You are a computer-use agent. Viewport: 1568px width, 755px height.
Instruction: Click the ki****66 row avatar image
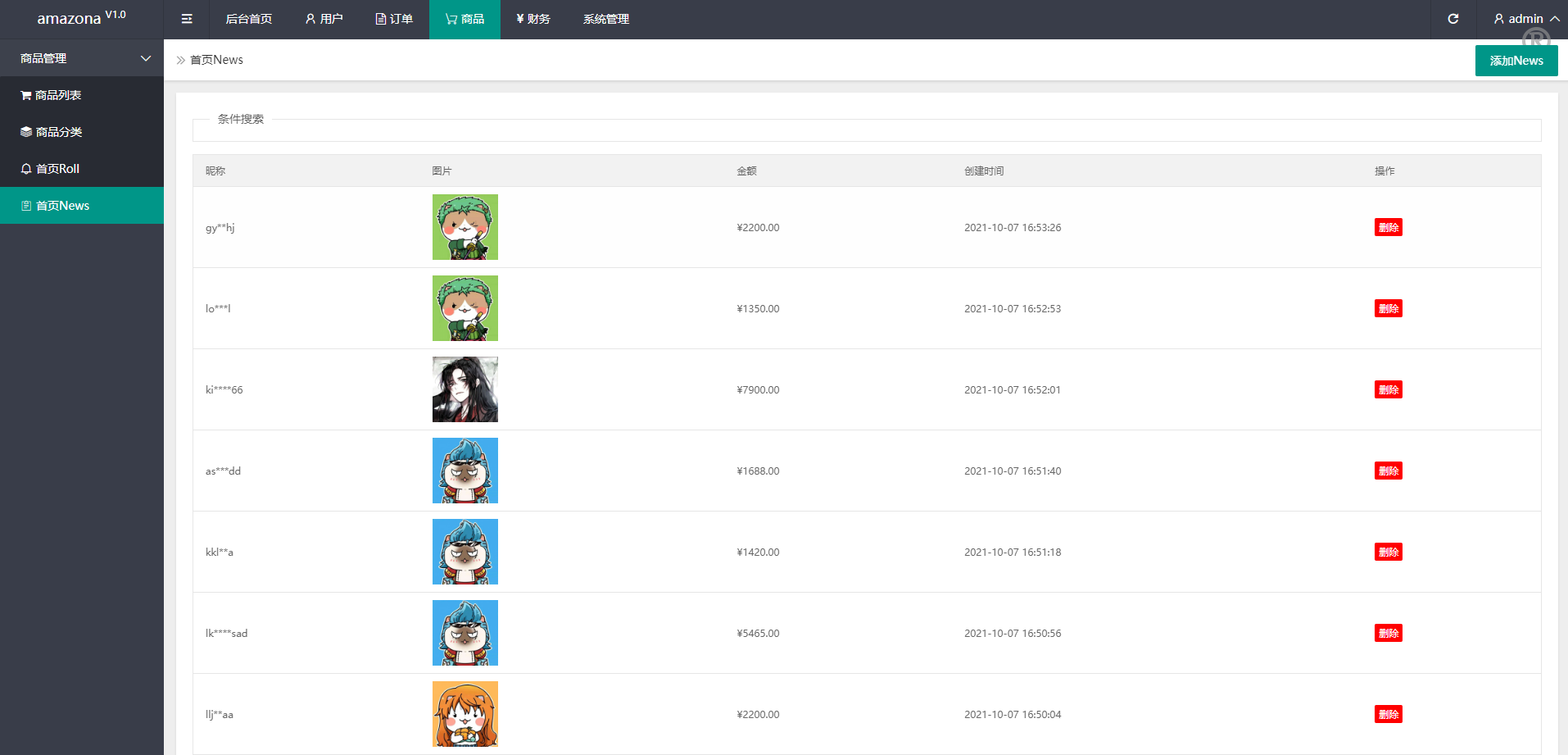tap(465, 389)
